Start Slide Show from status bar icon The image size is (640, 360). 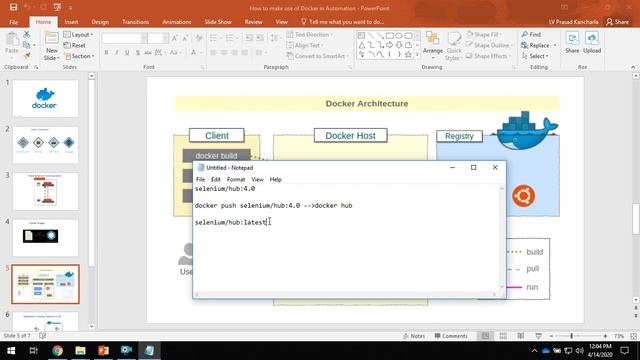[539, 336]
